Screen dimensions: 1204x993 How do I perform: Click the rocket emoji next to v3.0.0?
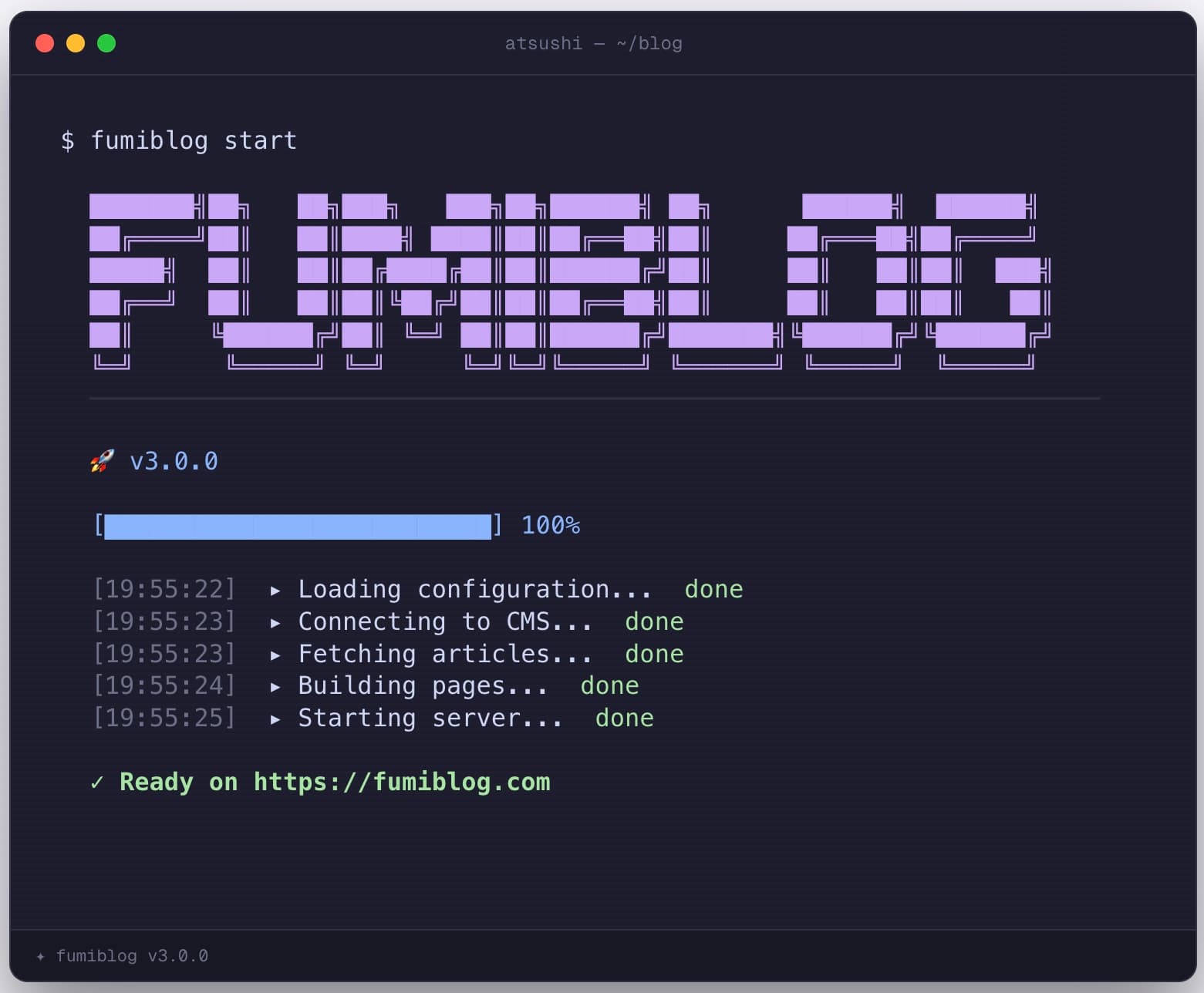point(101,460)
